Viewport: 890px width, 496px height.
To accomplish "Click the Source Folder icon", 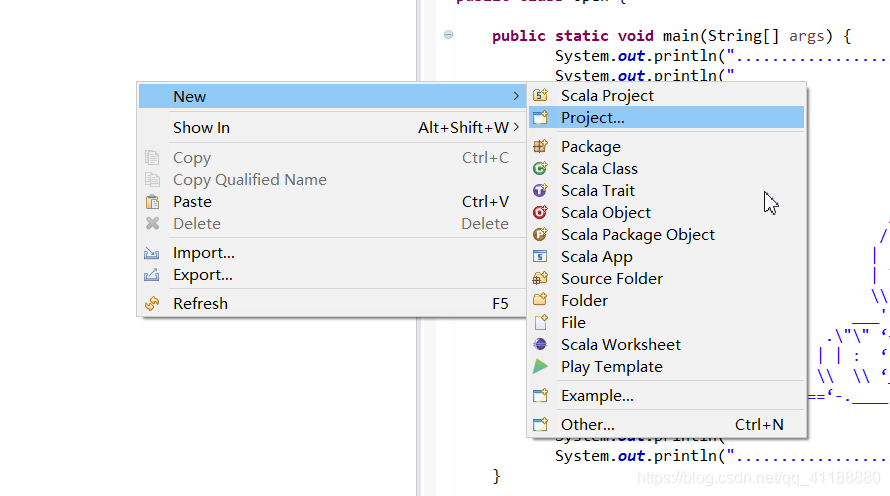I will point(540,279).
